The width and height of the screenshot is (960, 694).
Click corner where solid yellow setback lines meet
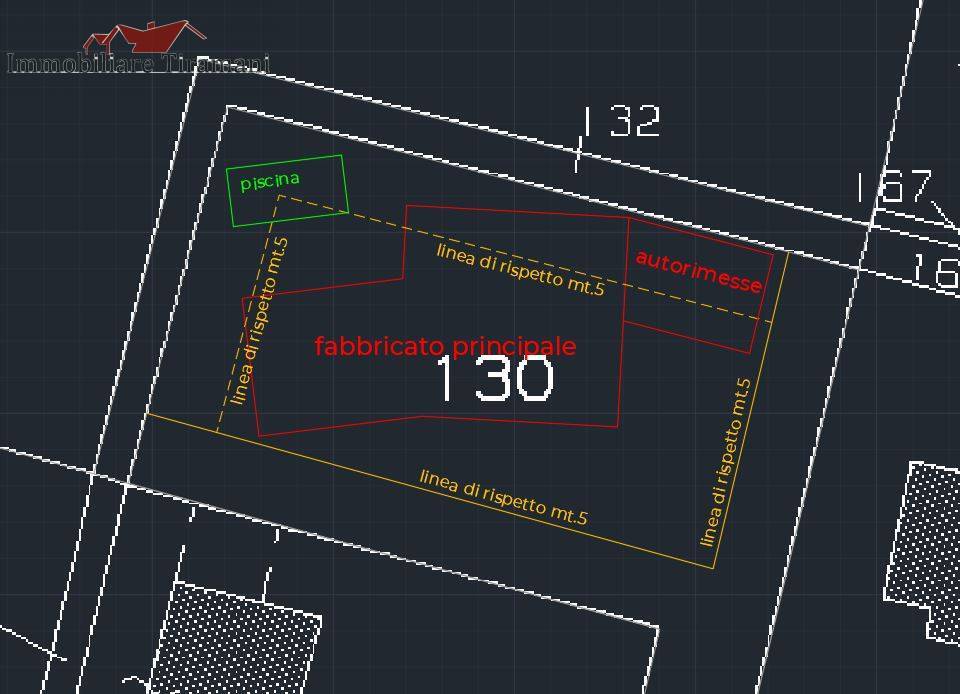(x=713, y=568)
